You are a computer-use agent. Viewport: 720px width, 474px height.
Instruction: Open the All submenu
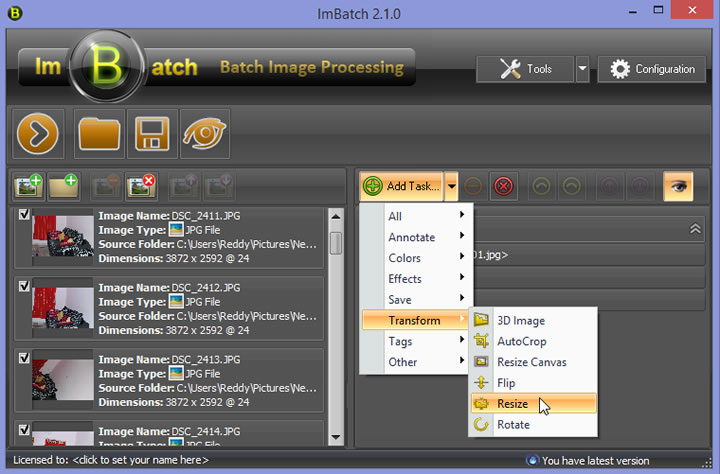[x=415, y=216]
